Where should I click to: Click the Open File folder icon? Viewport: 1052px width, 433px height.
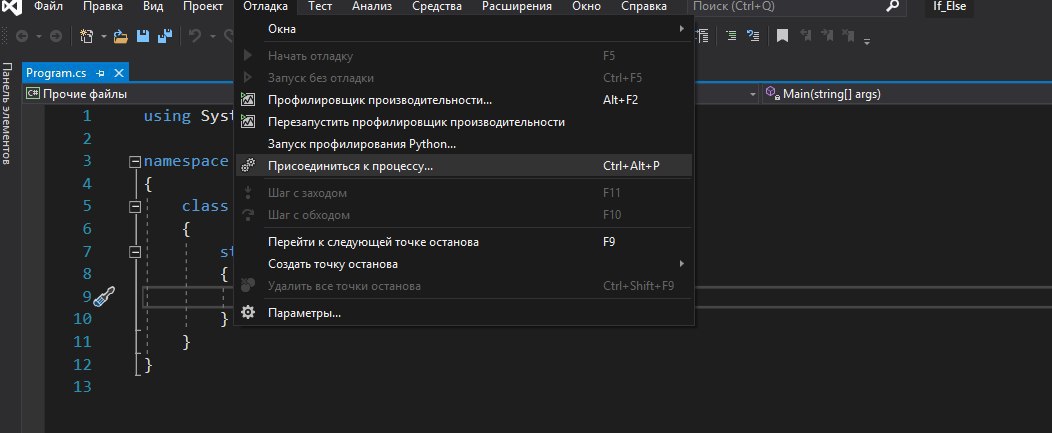click(121, 36)
